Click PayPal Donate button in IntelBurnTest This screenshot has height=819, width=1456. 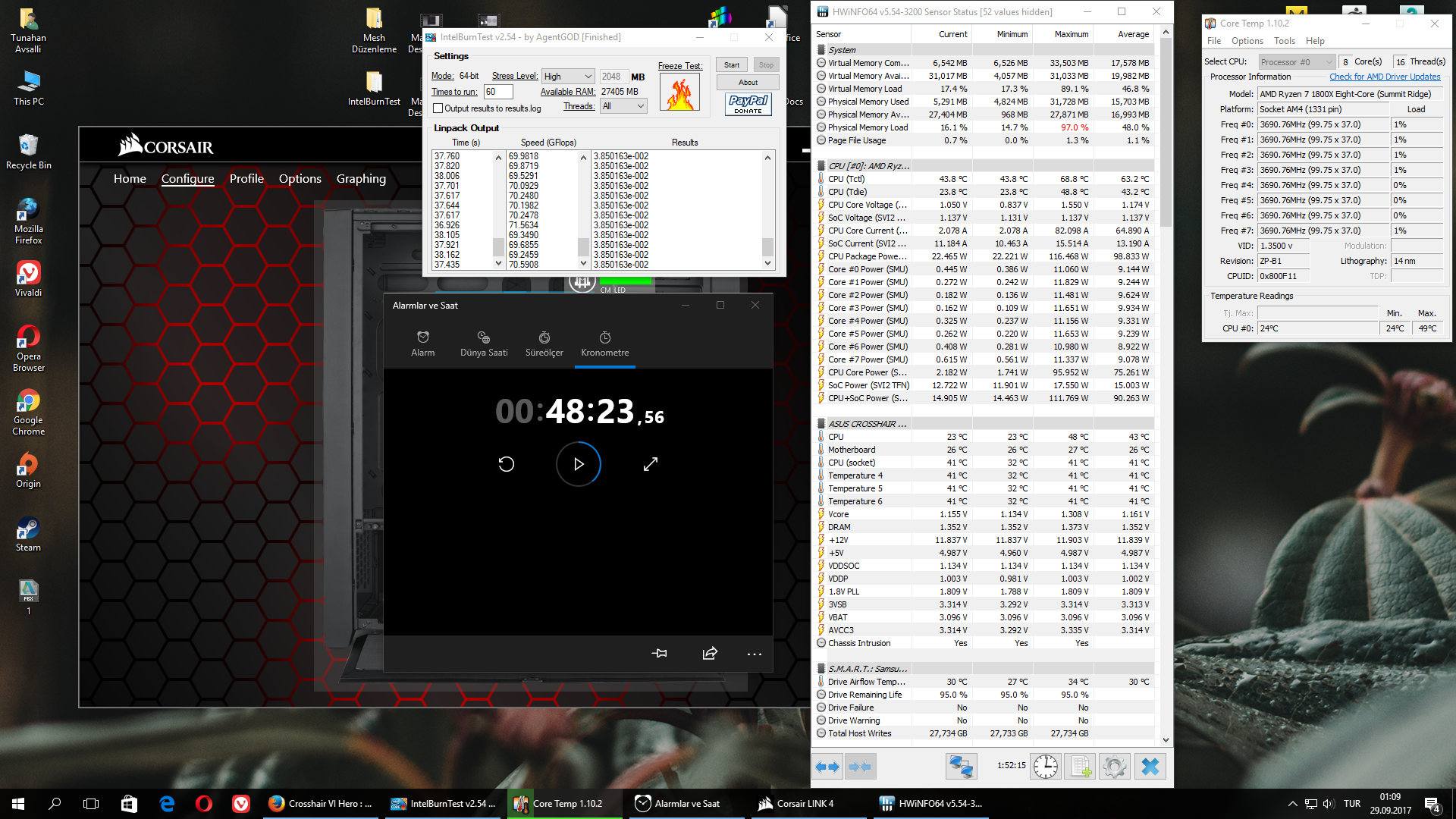[x=748, y=105]
